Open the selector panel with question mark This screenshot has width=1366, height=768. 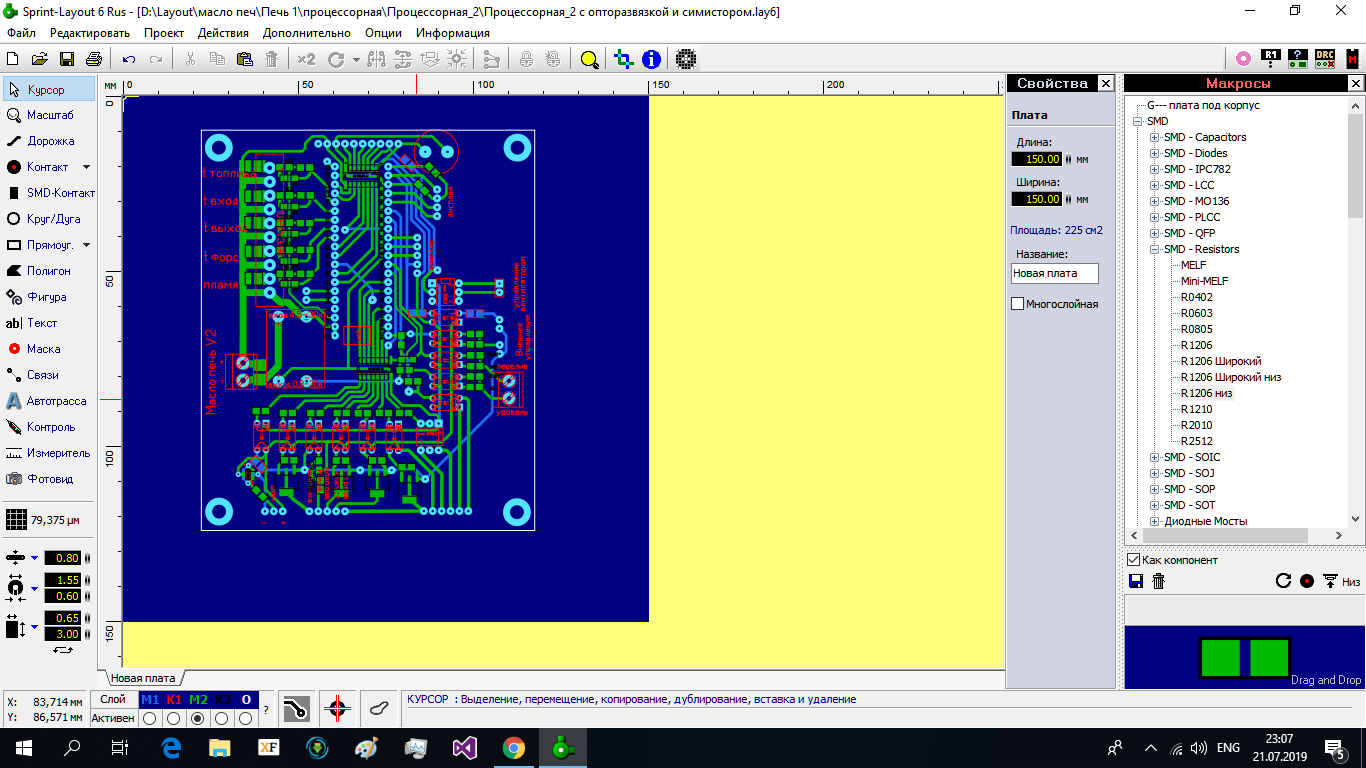point(1298,59)
